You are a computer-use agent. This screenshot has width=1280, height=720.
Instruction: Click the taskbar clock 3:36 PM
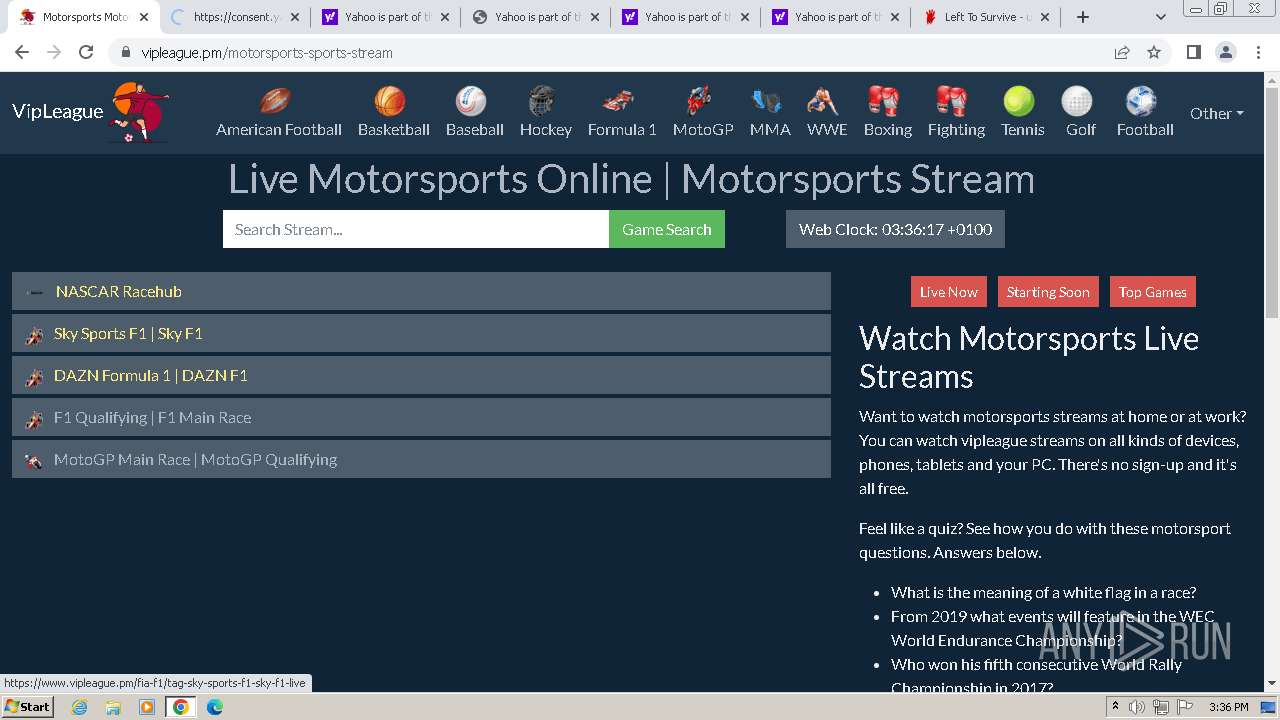click(x=1228, y=707)
